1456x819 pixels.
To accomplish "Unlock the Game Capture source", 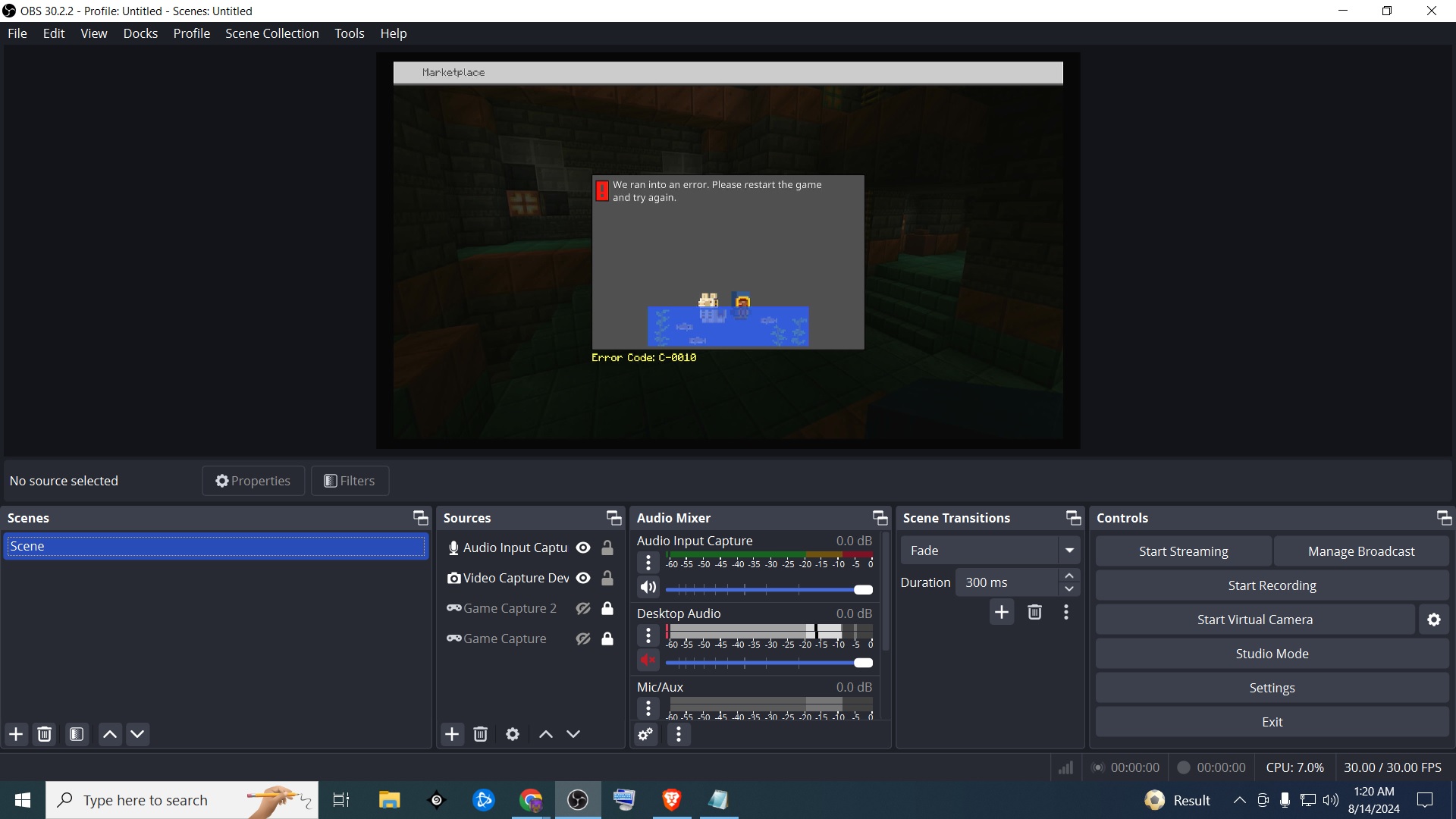I will (x=607, y=639).
